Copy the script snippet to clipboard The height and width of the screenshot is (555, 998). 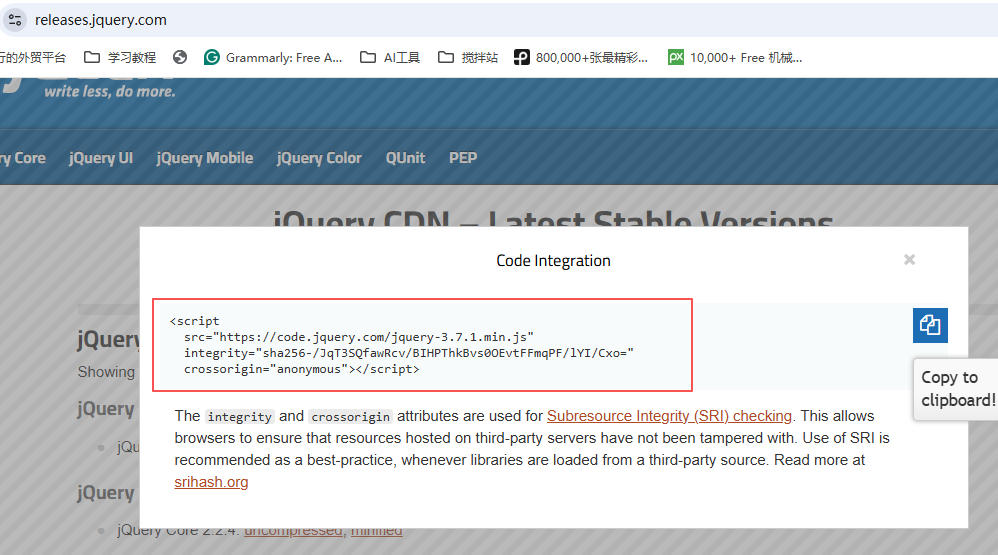coord(930,325)
